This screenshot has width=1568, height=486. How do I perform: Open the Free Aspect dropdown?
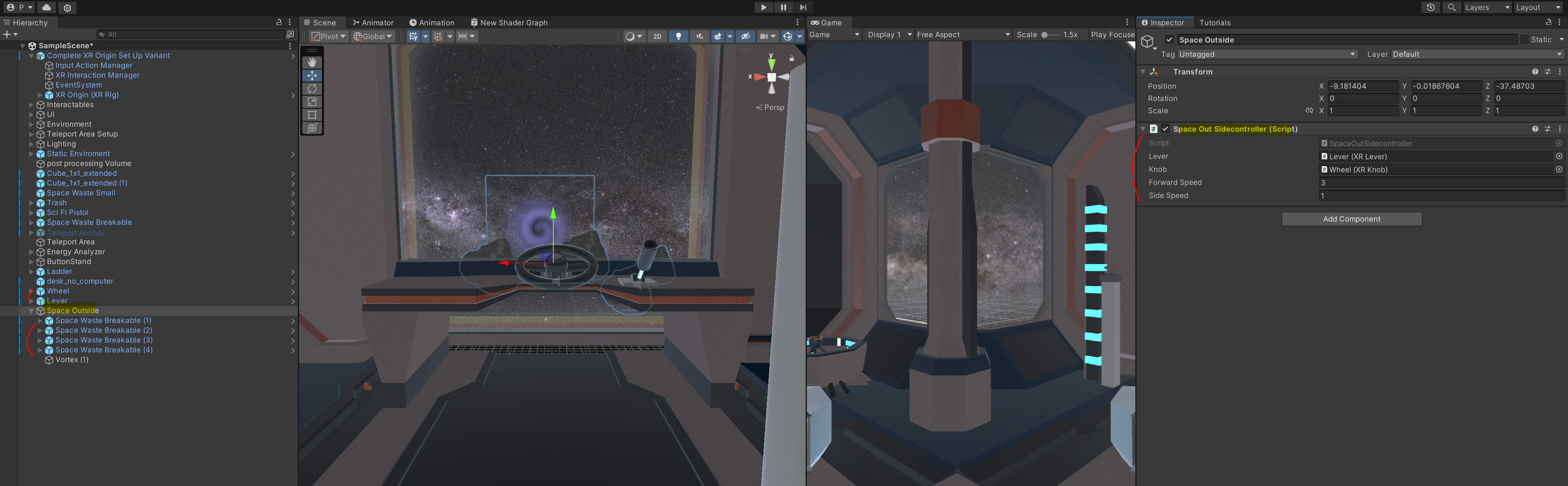pos(963,35)
